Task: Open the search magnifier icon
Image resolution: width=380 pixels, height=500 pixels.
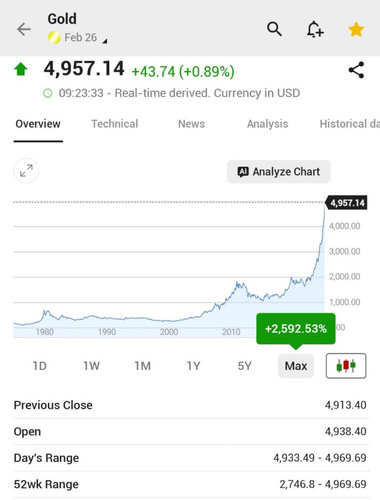Action: [274, 29]
